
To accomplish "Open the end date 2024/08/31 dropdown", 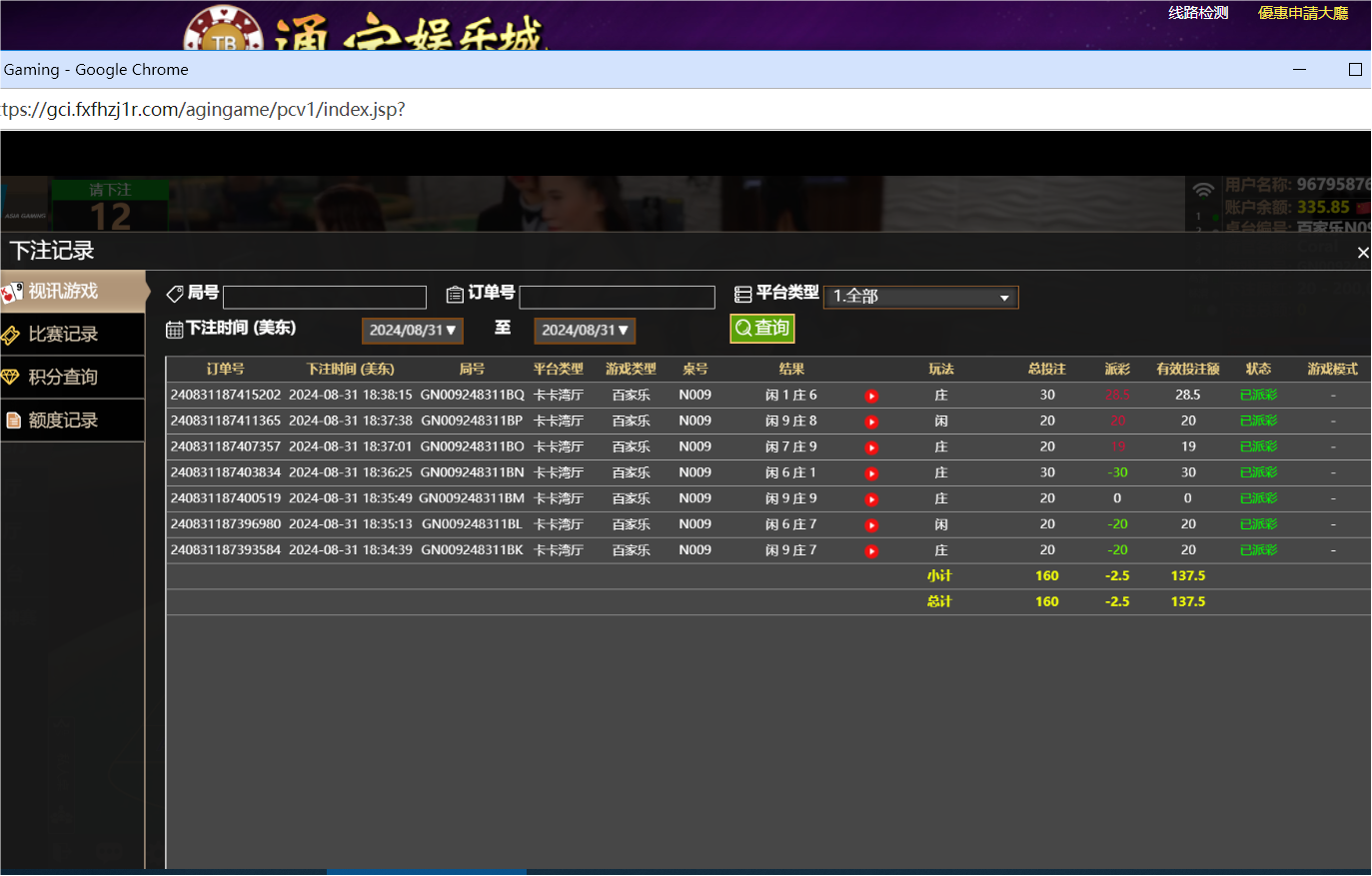I will tap(585, 330).
